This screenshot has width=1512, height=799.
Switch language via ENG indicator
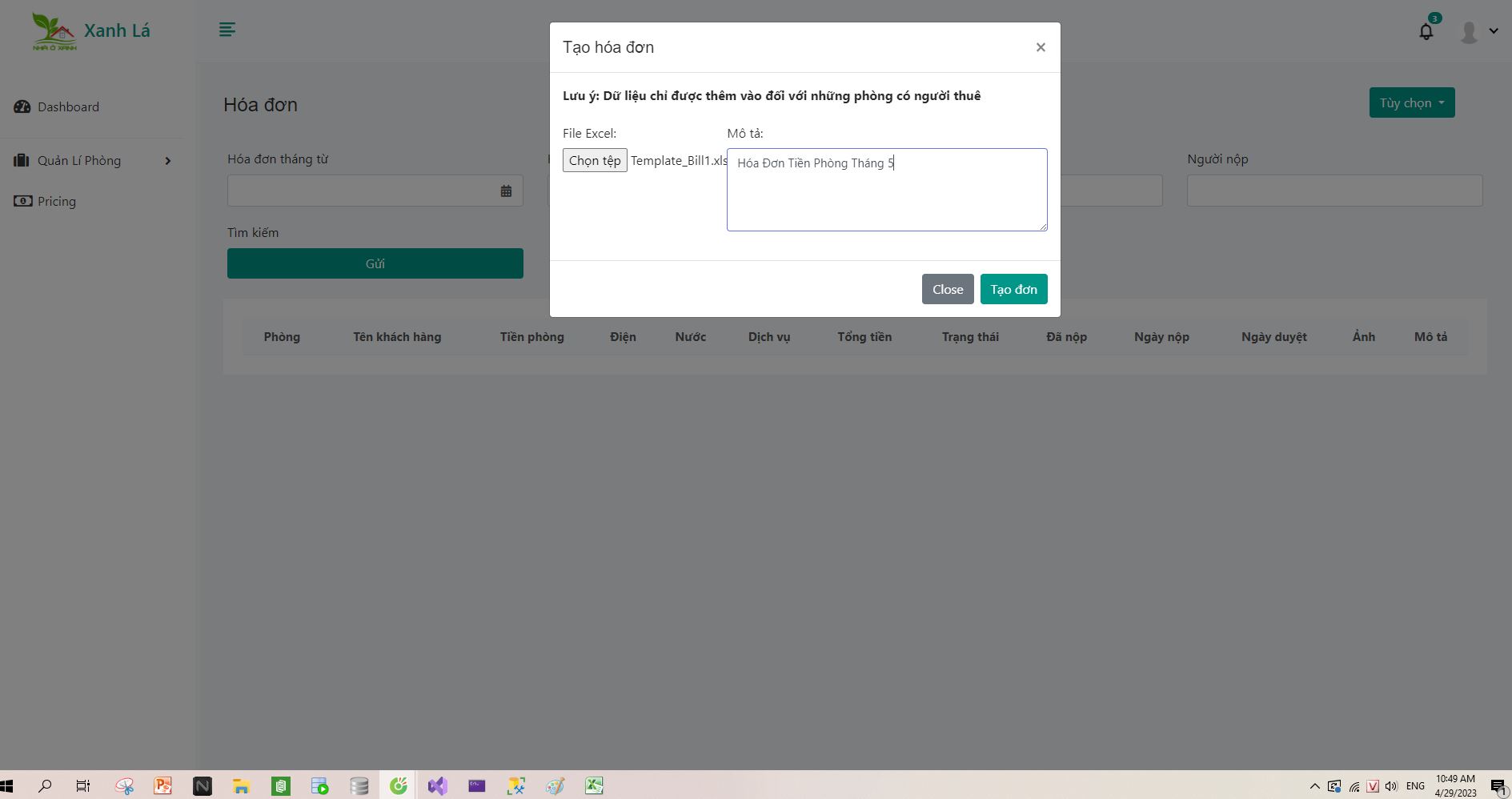[1415, 786]
